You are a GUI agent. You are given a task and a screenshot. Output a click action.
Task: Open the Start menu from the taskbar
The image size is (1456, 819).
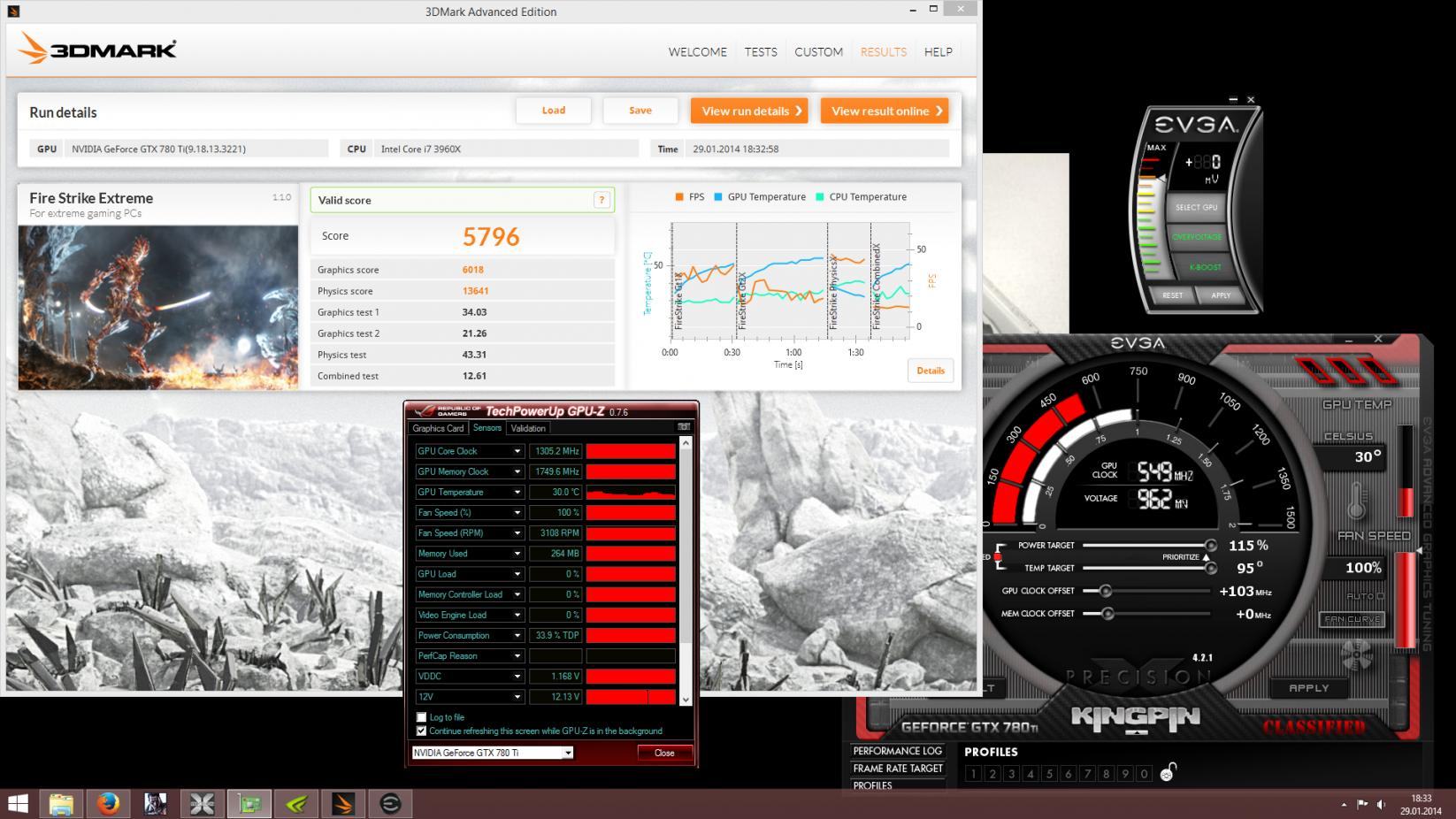coord(18,803)
